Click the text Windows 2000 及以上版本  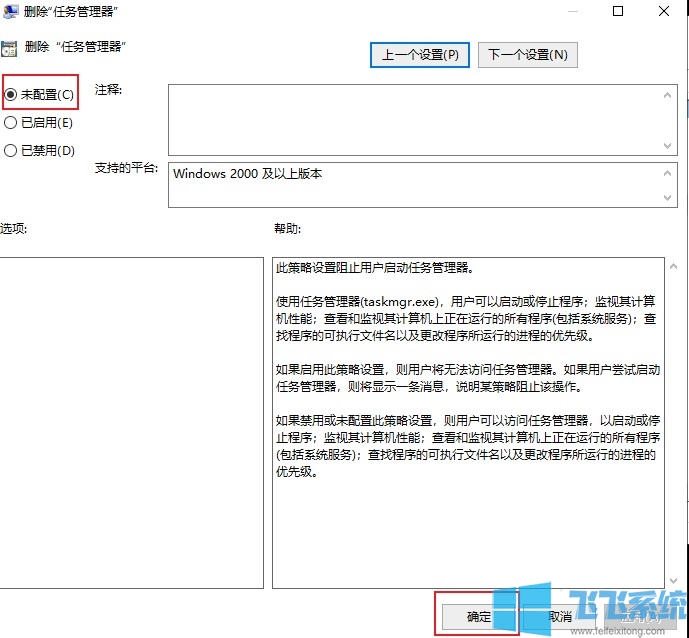[x=247, y=174]
